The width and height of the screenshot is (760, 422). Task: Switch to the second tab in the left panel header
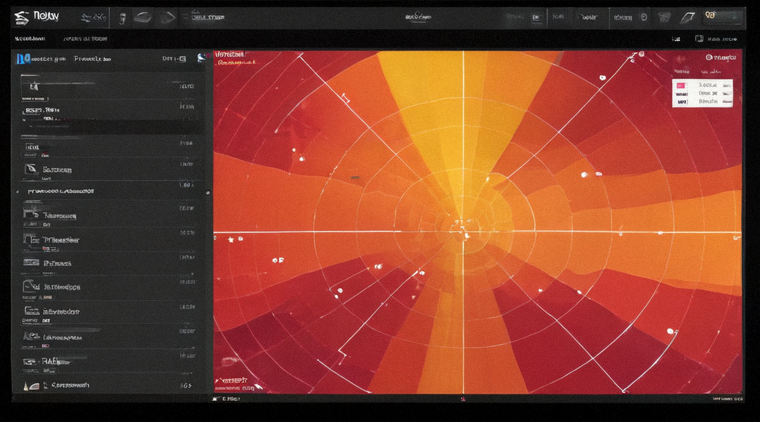click(x=92, y=59)
